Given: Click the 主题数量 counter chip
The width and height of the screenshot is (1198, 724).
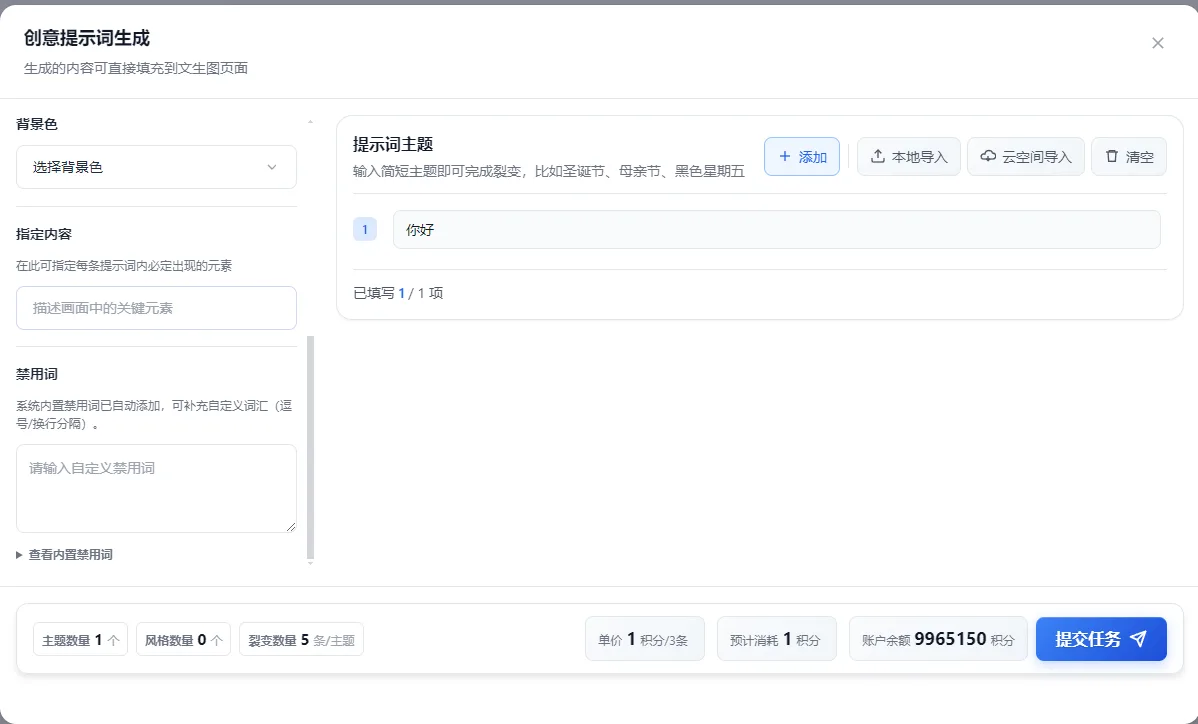Looking at the screenshot, I should (x=81, y=640).
